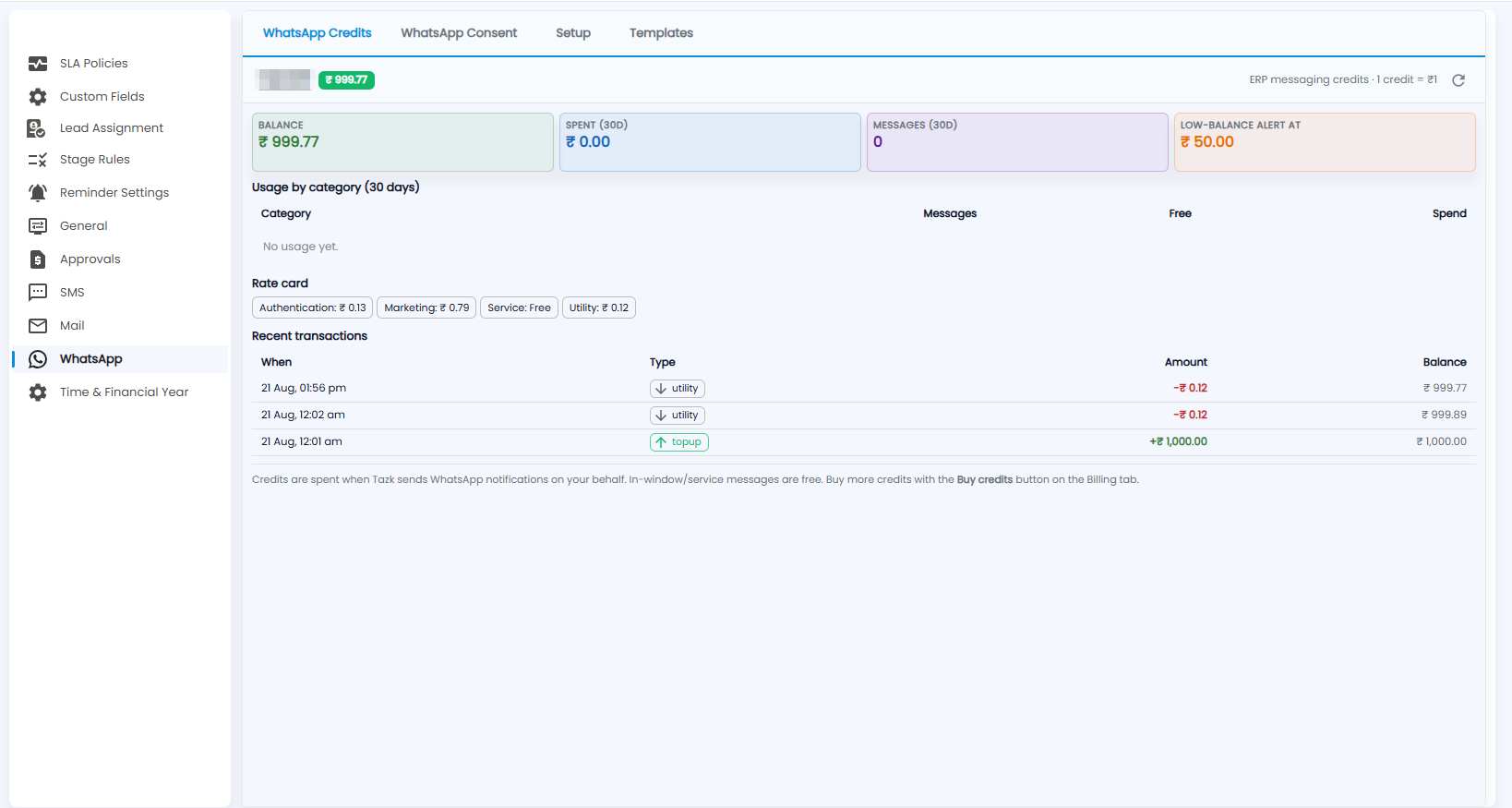Image resolution: width=1512 pixels, height=808 pixels.
Task: Click the Approvals document icon
Action: click(38, 259)
